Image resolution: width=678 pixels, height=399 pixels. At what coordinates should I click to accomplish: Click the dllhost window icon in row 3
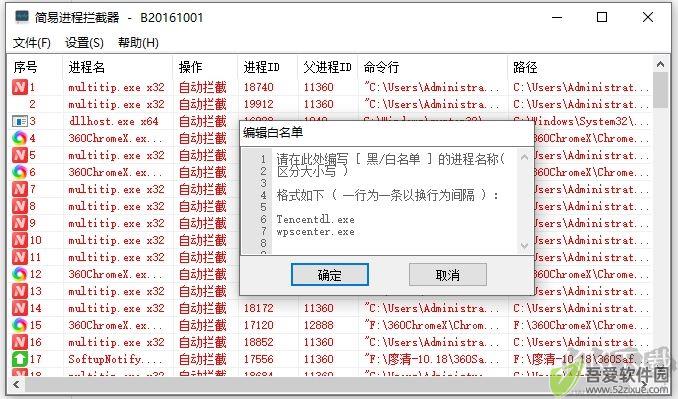point(19,121)
